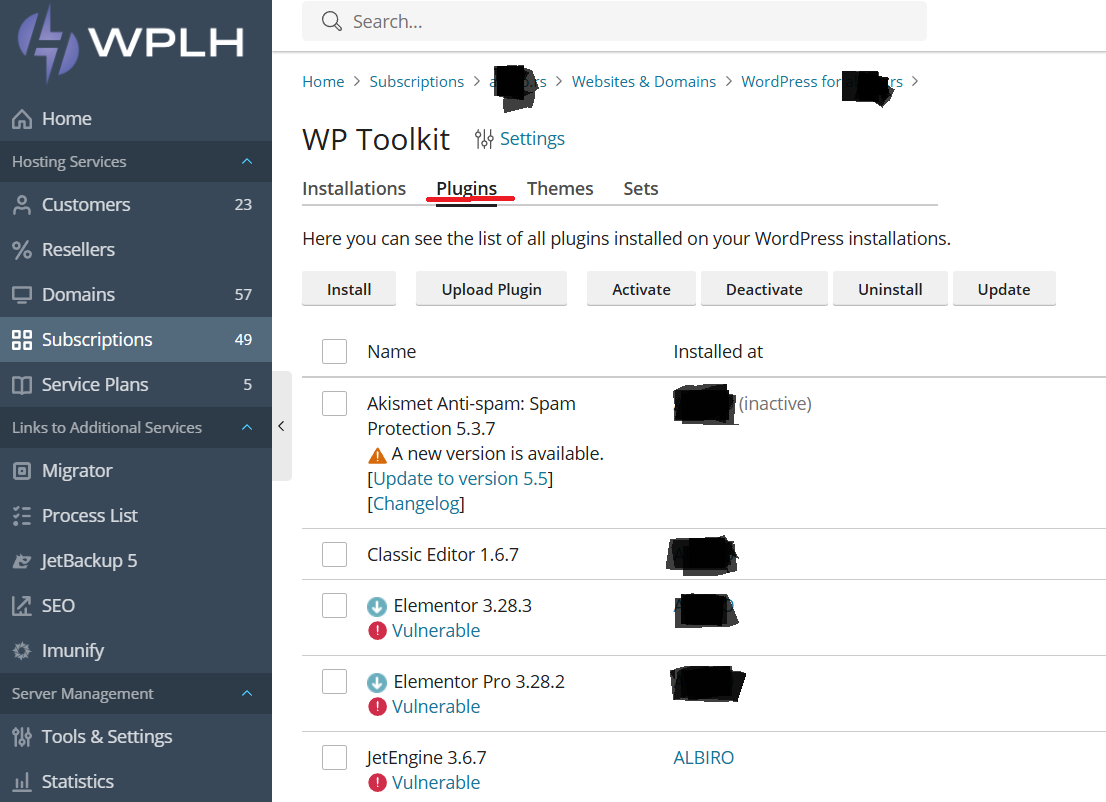Open Subscriptions breadcrumb link
The width and height of the screenshot is (1106, 802).
tap(417, 82)
